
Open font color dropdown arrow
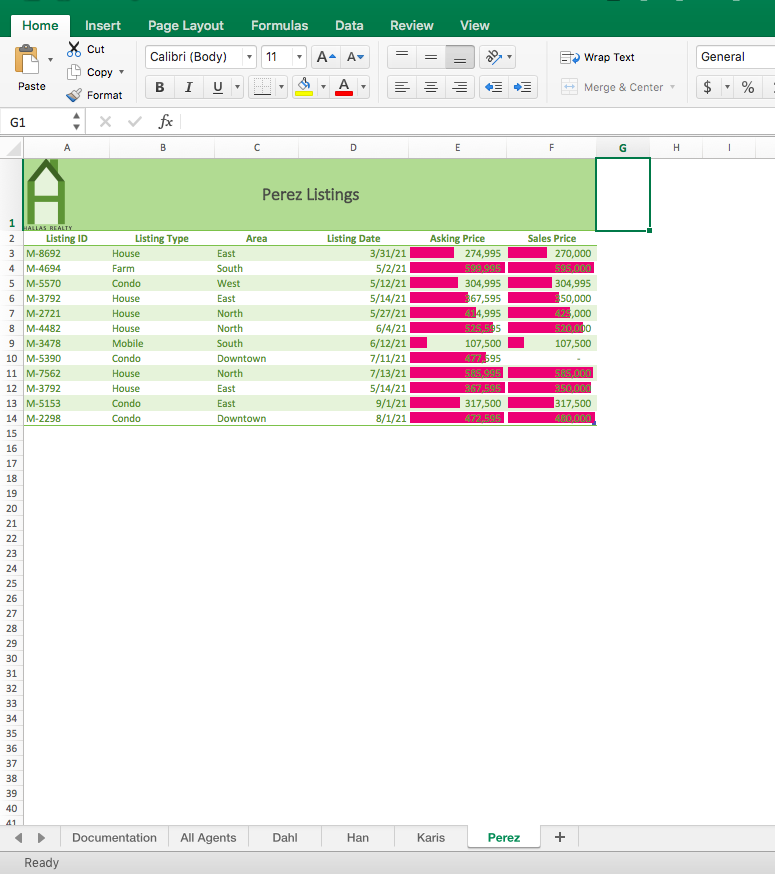(363, 87)
